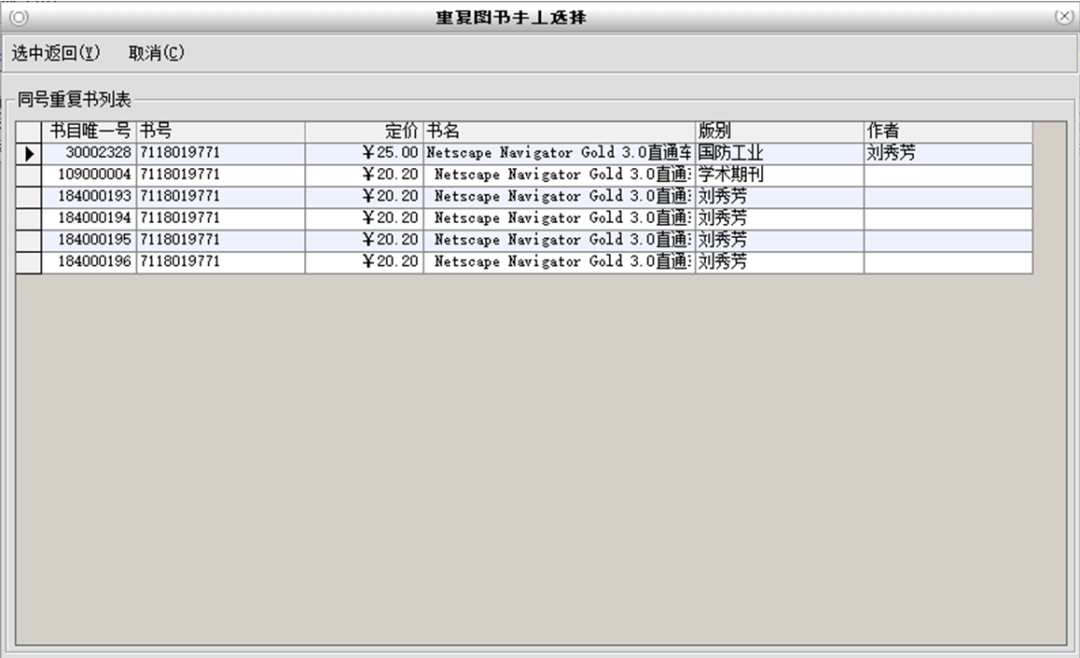Click the 取消(C) menu item
This screenshot has height=658, width=1080.
[156, 53]
